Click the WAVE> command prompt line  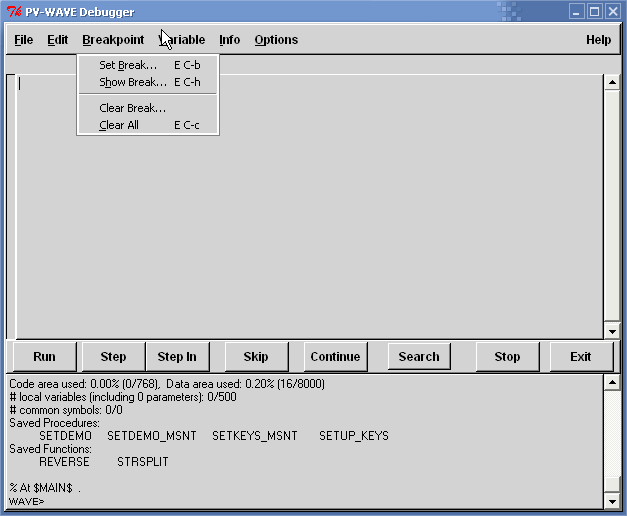point(26,501)
